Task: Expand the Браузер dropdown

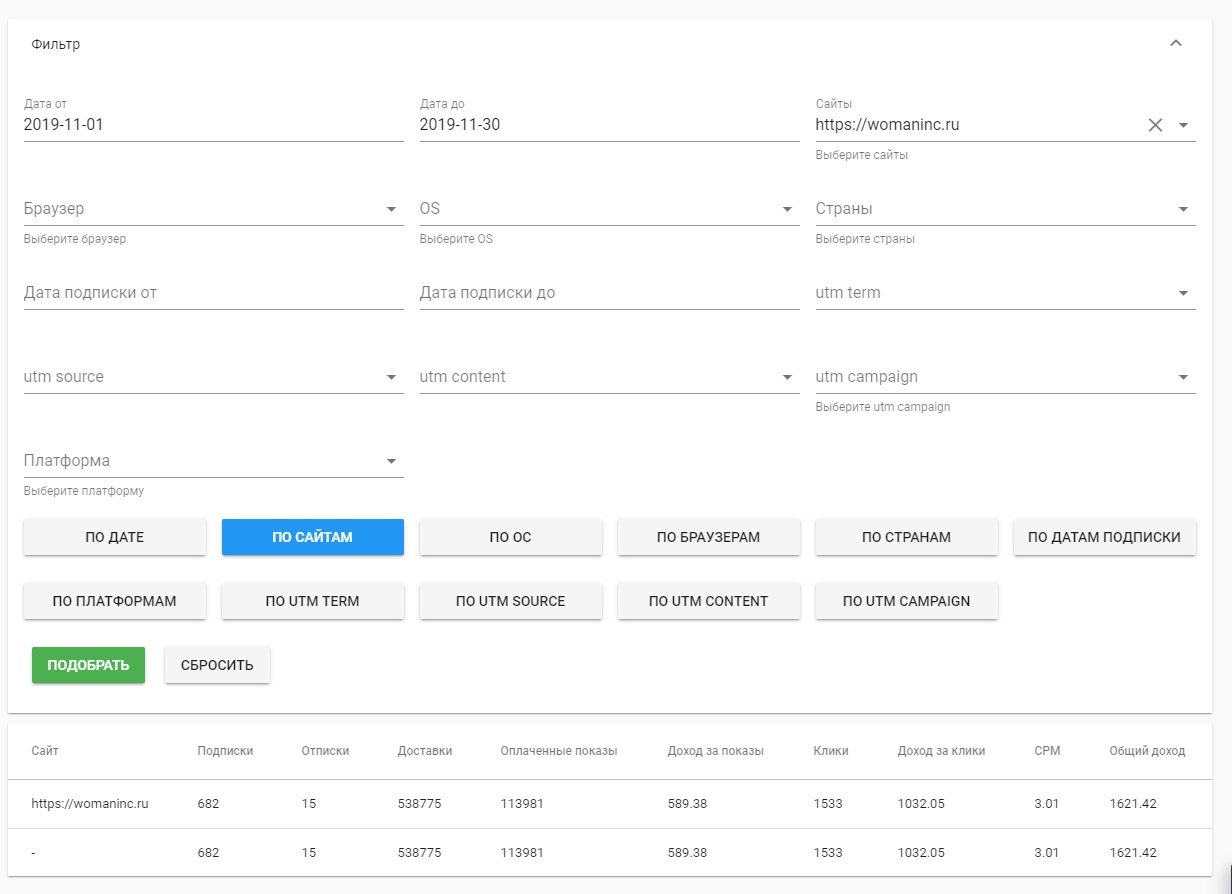Action: pos(391,209)
